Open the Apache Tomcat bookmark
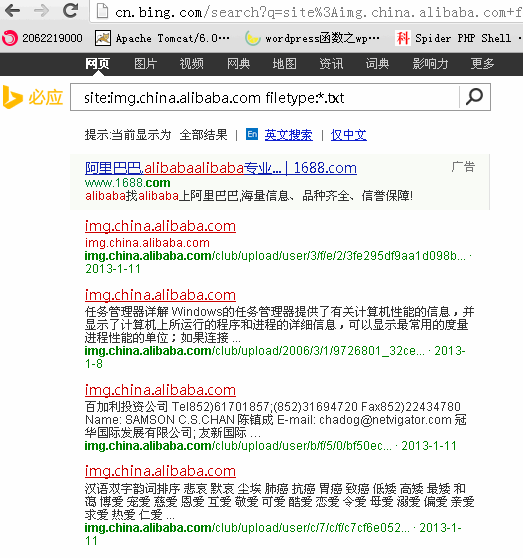This screenshot has height=558, width=523. click(162, 38)
